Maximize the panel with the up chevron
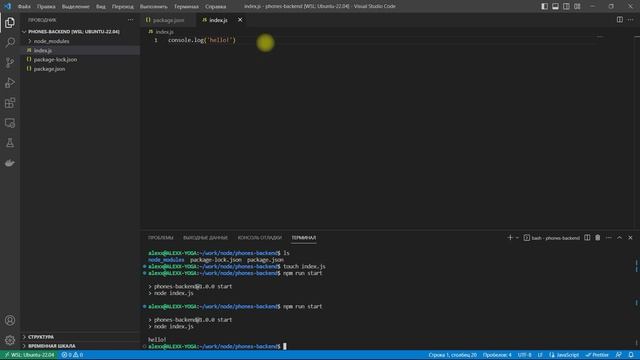This screenshot has width=640, height=360. click(619, 238)
